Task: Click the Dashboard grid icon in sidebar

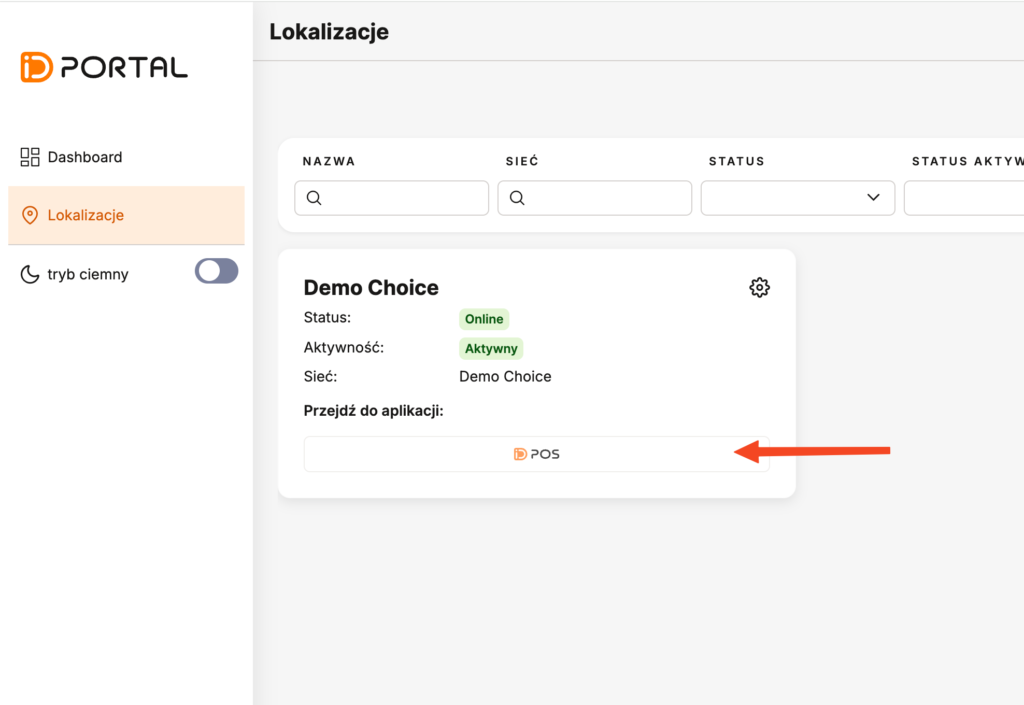Action: coord(30,157)
